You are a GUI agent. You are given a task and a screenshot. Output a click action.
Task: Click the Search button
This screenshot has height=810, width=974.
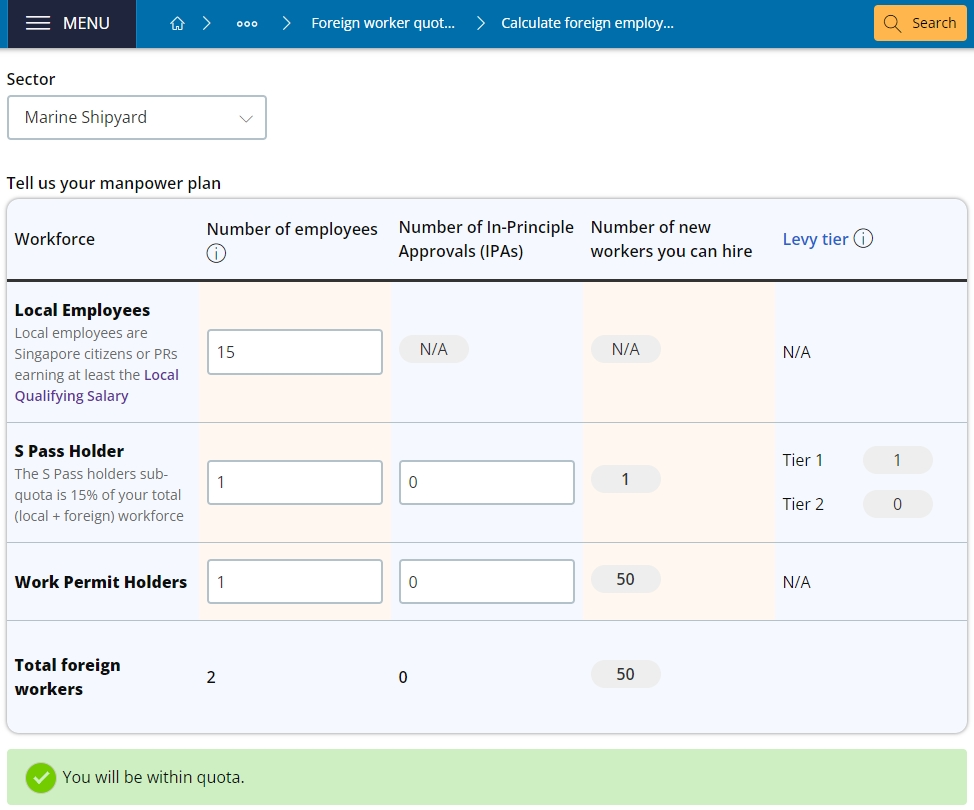920,23
